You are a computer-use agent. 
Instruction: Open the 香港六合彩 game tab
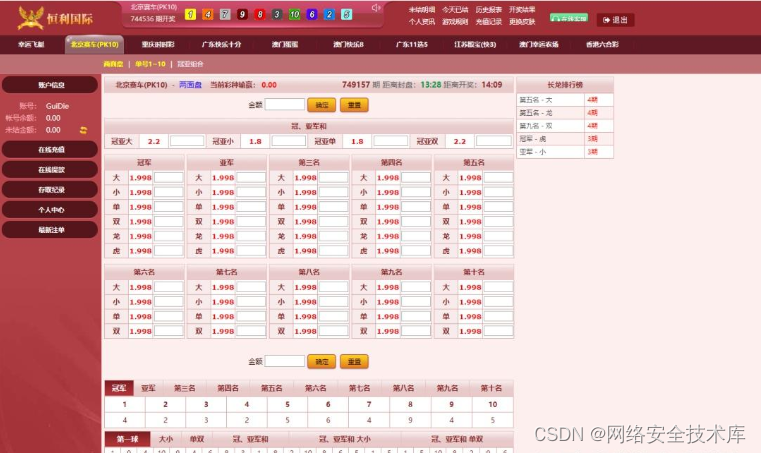[602, 45]
